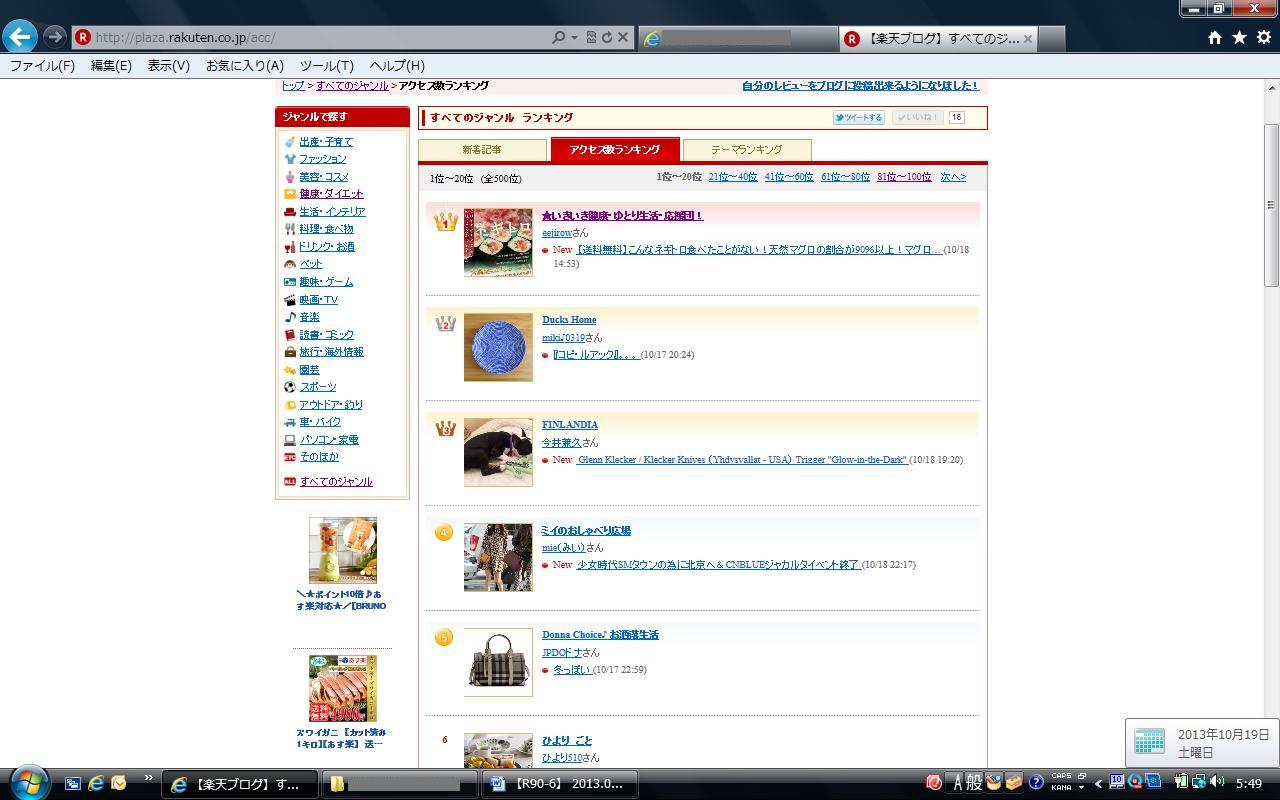Open the お気に入り(A) menu

pyautogui.click(x=244, y=65)
